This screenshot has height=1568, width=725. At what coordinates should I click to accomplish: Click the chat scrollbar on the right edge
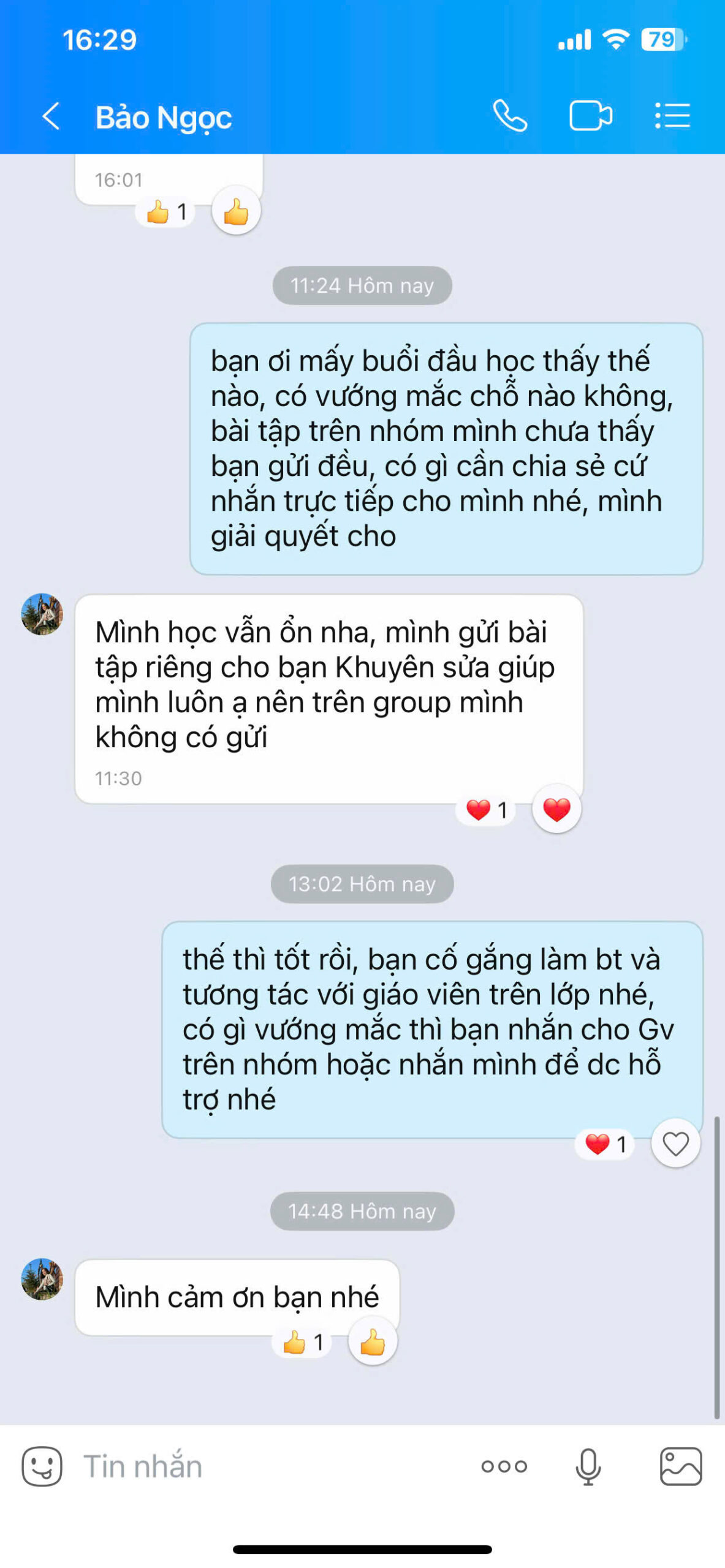point(716,1267)
